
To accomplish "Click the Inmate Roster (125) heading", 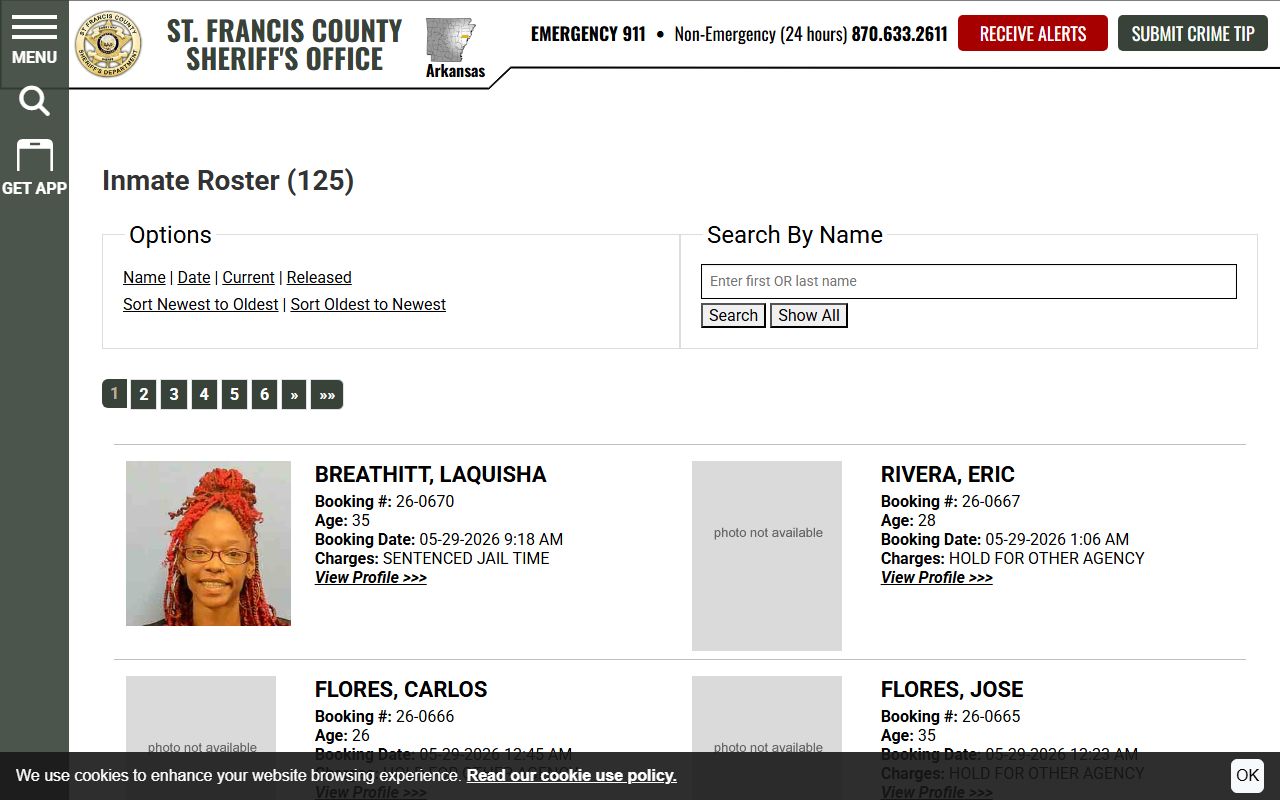I will (228, 180).
